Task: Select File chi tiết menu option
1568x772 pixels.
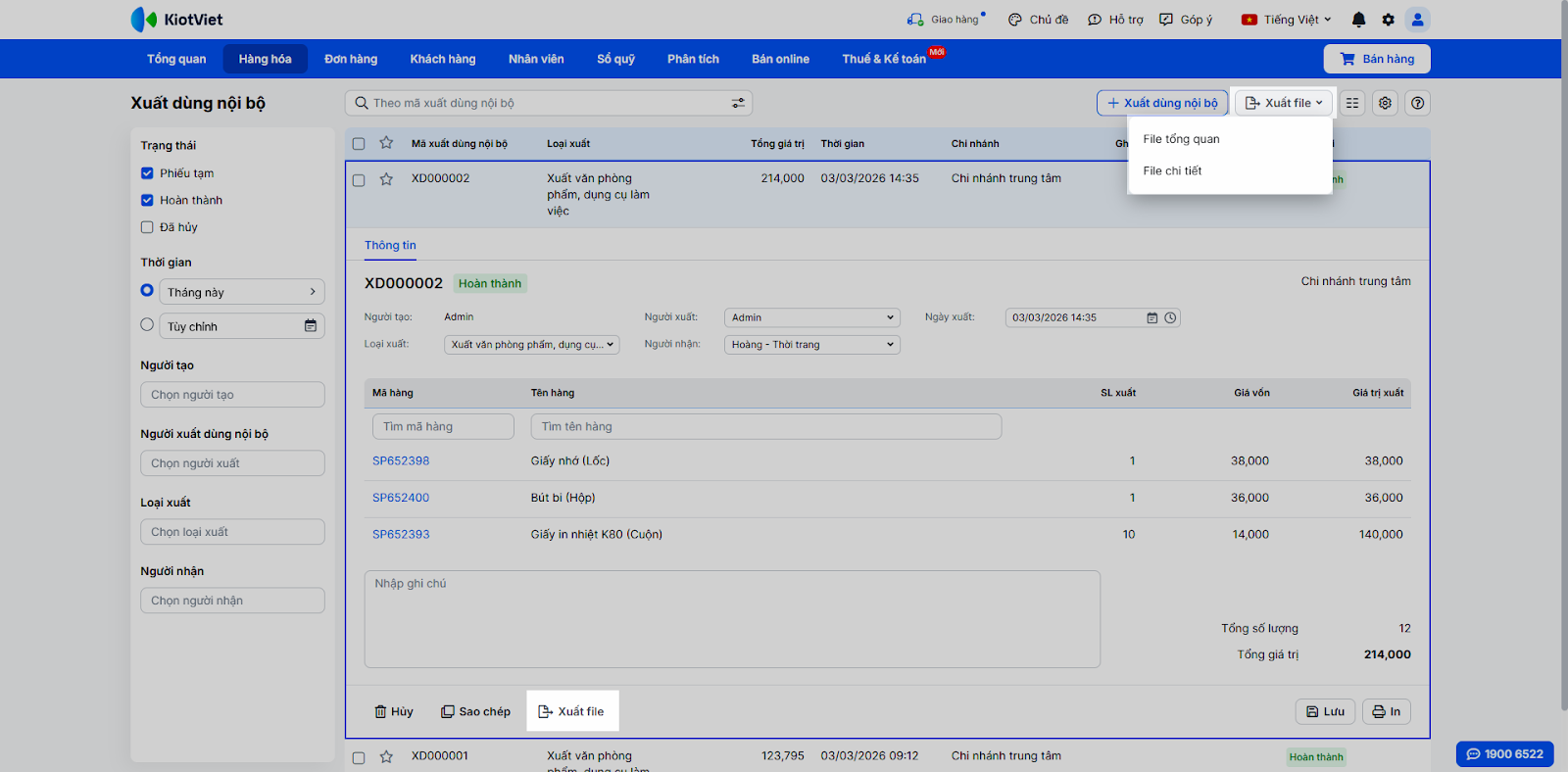Action: point(1172,170)
